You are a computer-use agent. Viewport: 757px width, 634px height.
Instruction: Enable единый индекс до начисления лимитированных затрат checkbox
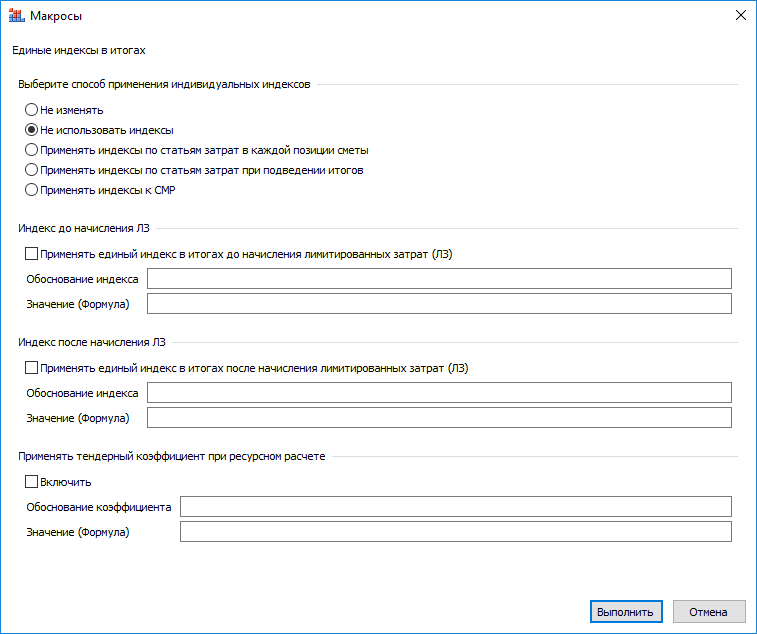[32, 254]
